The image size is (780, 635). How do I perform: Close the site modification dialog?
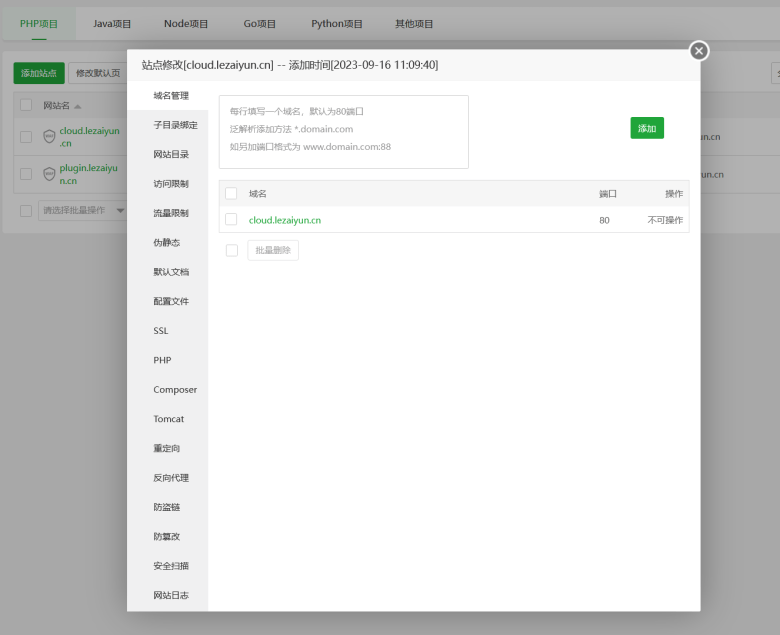699,51
